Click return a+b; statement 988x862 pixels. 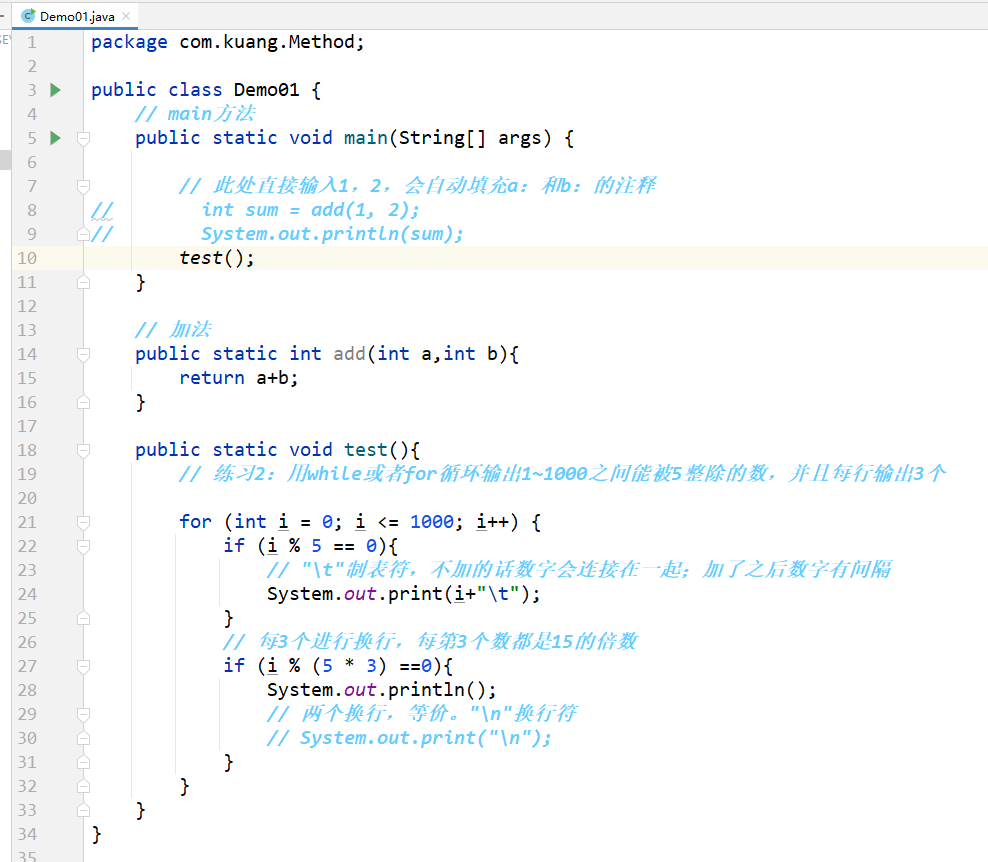pos(239,378)
